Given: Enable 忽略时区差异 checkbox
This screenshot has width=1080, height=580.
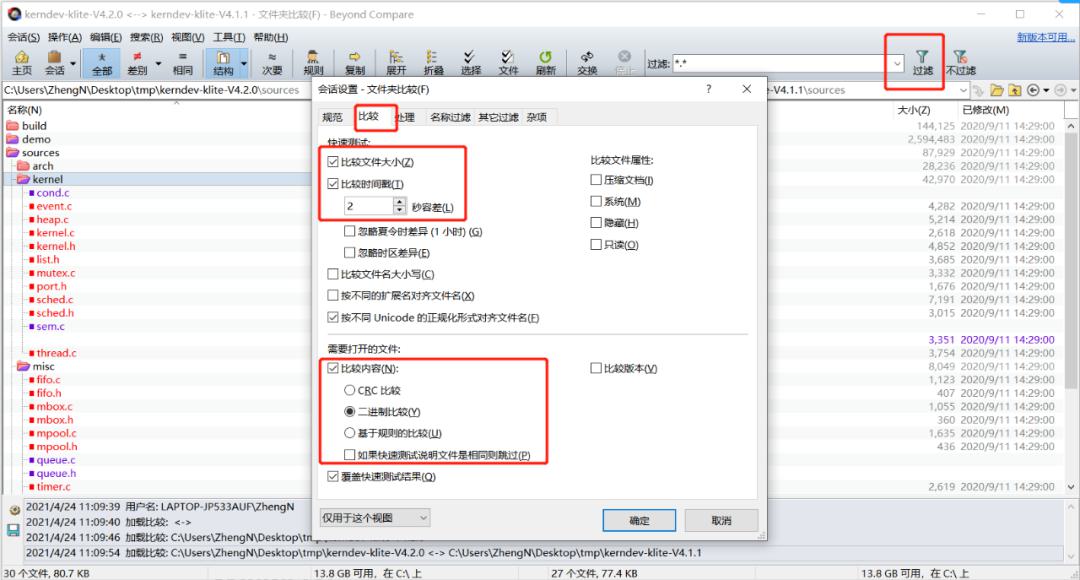Looking at the screenshot, I should [x=350, y=253].
